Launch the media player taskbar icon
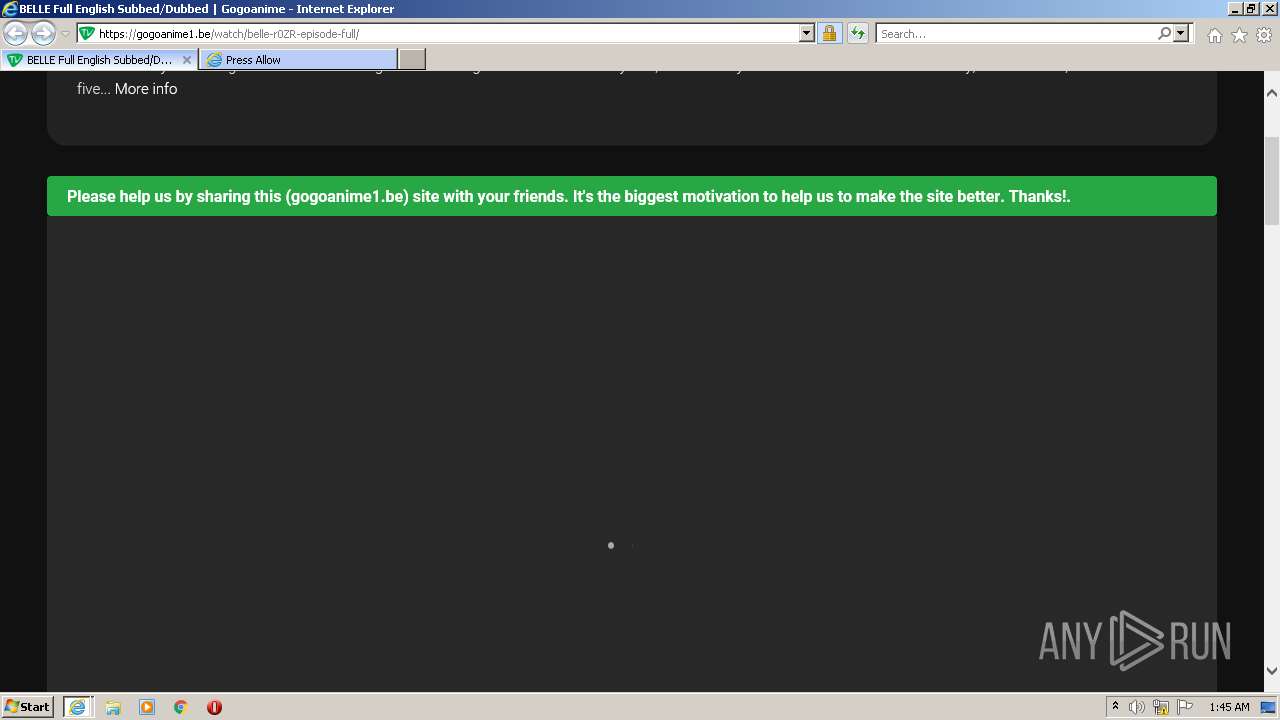The height and width of the screenshot is (720, 1280). pos(147,707)
